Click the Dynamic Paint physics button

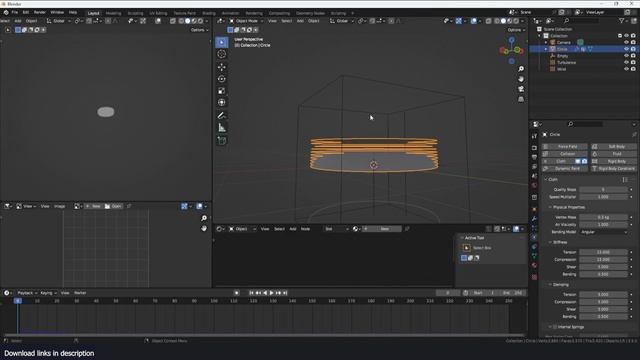[x=565, y=169]
